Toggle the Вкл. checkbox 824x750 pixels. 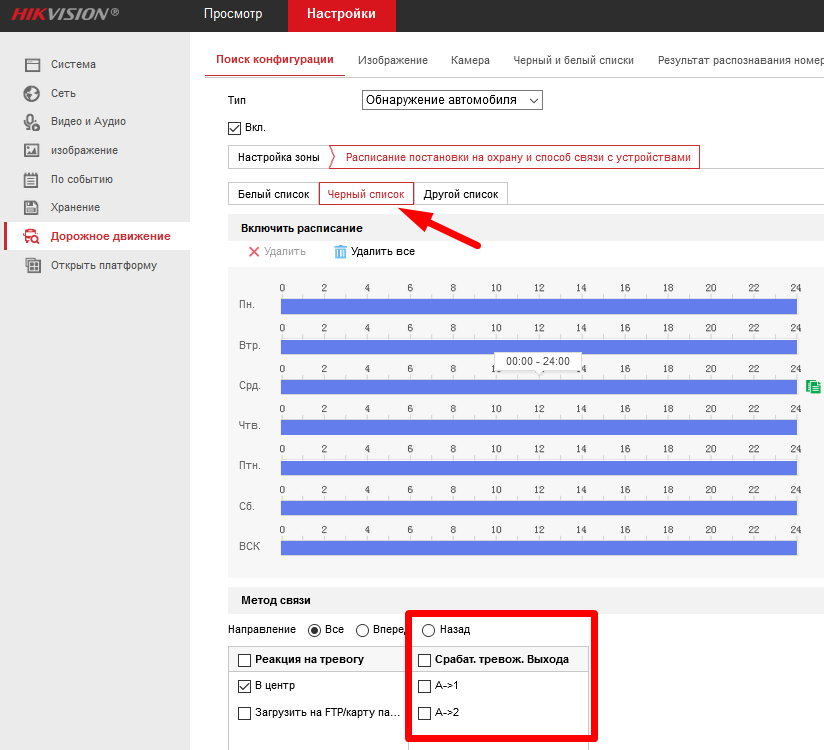234,128
